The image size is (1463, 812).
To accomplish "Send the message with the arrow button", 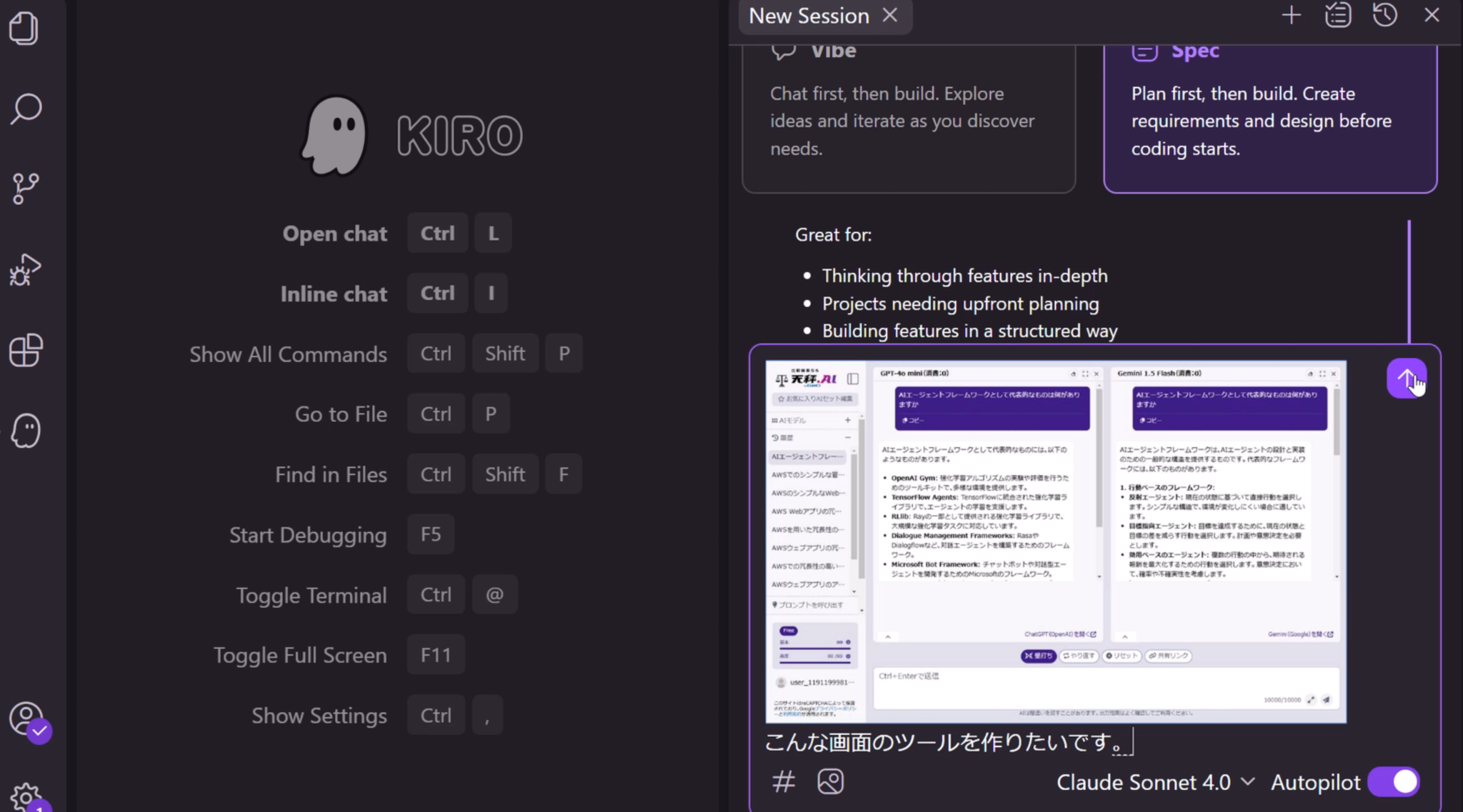I will tap(1406, 378).
